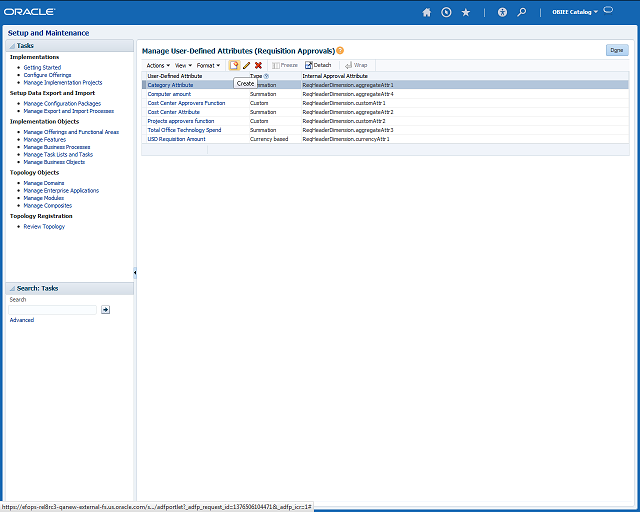Open the Format menu
The width and height of the screenshot is (640, 512).
coord(208,65)
